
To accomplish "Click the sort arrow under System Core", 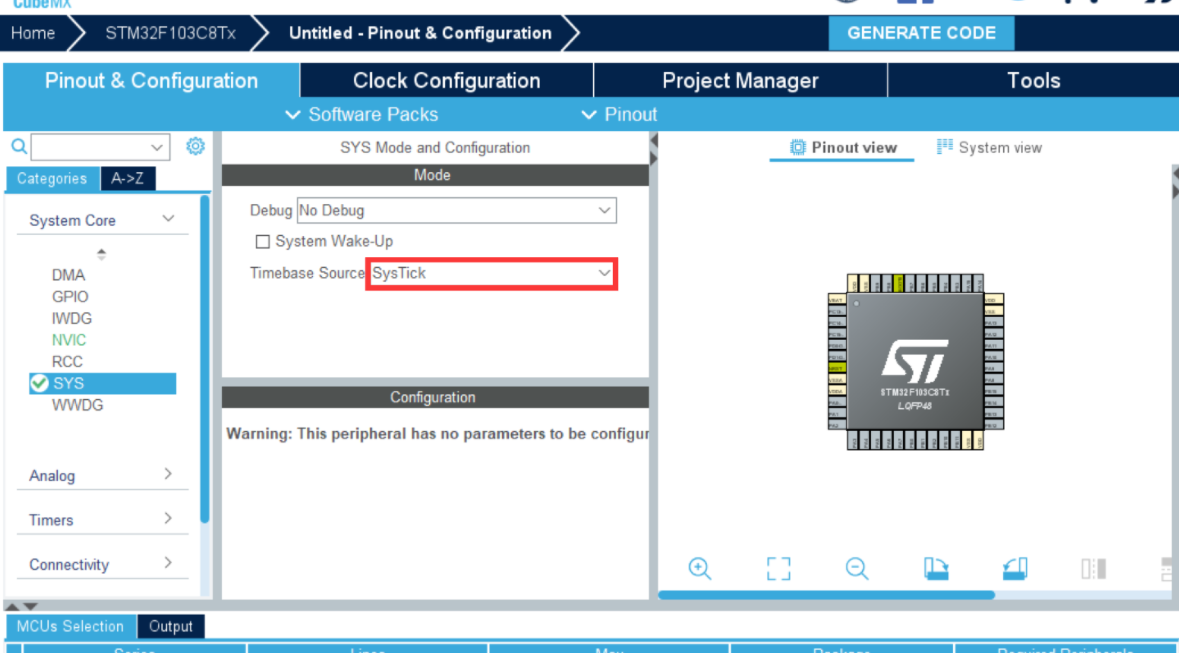I will (x=102, y=254).
